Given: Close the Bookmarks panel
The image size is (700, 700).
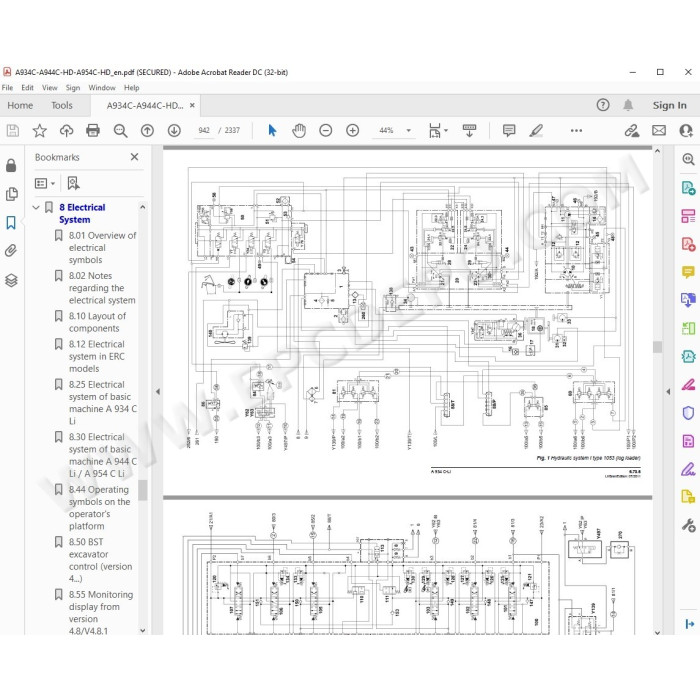Looking at the screenshot, I should click(134, 157).
